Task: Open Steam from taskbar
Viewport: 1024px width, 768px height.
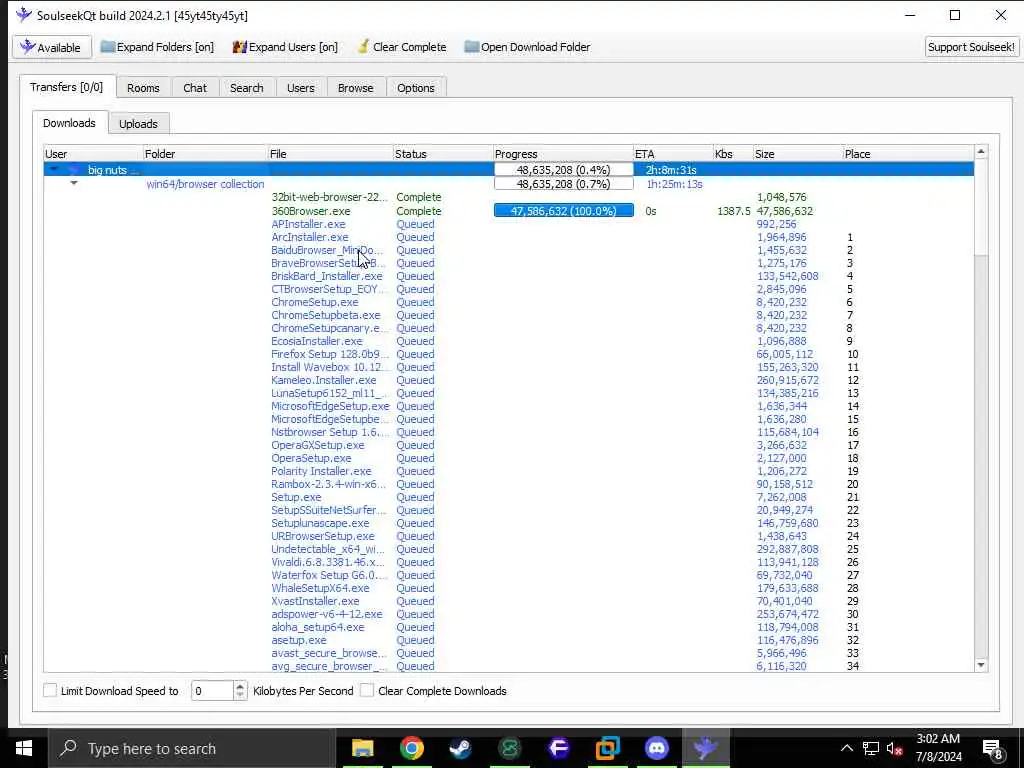Action: click(460, 748)
